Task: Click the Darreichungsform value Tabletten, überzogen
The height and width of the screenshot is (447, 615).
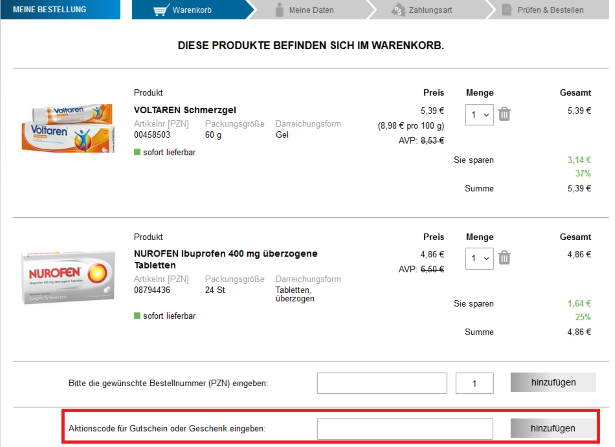Action: point(295,294)
